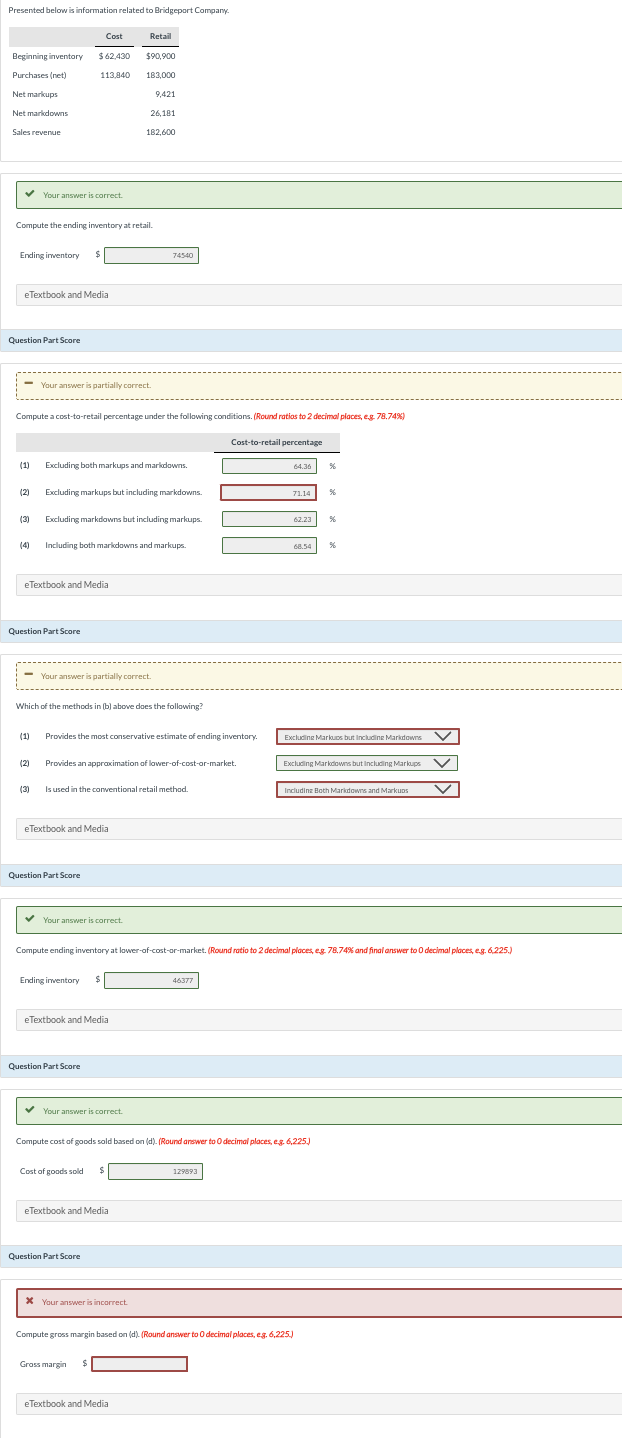Click the green checkmark icon above 'Compute the ending inventory at retail'

click(31, 194)
